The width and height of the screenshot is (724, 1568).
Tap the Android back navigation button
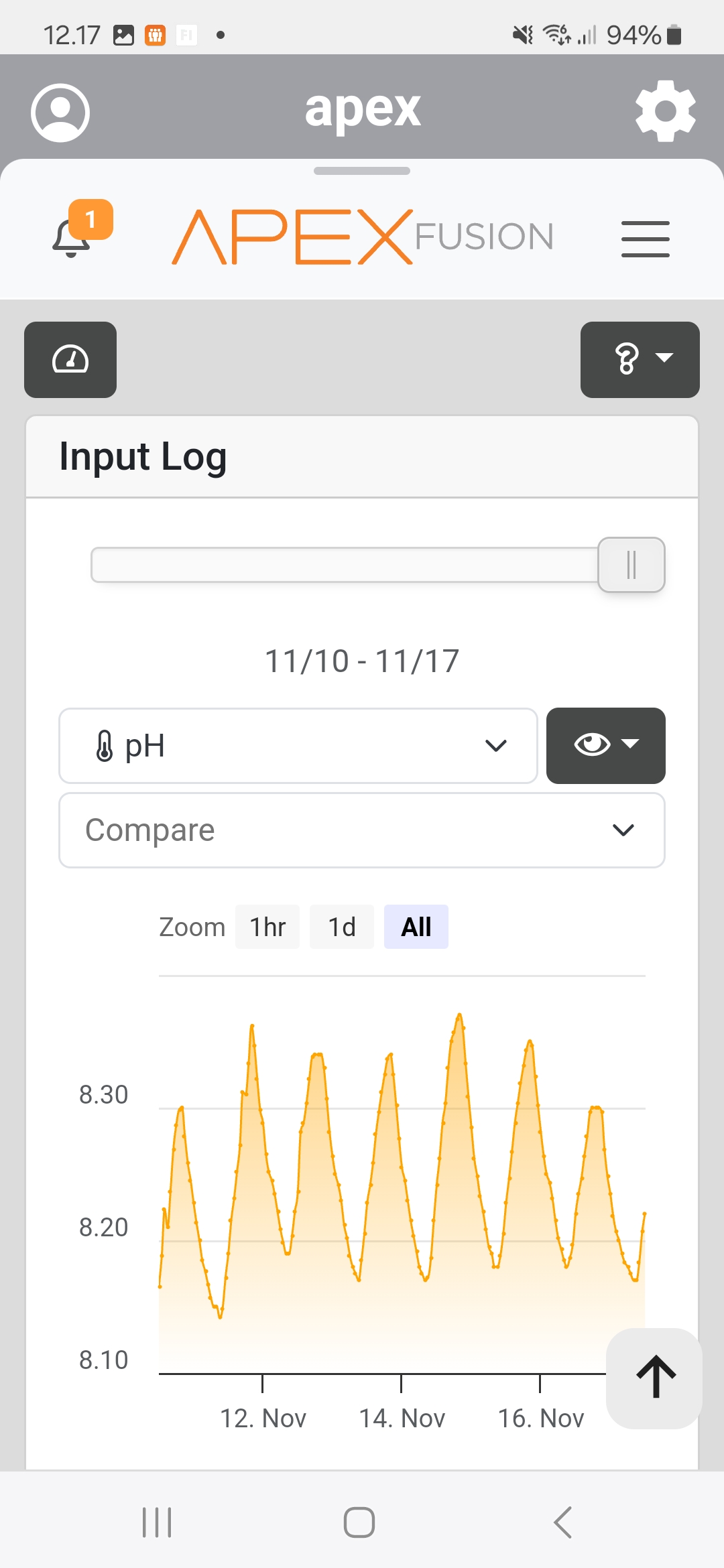563,1522
